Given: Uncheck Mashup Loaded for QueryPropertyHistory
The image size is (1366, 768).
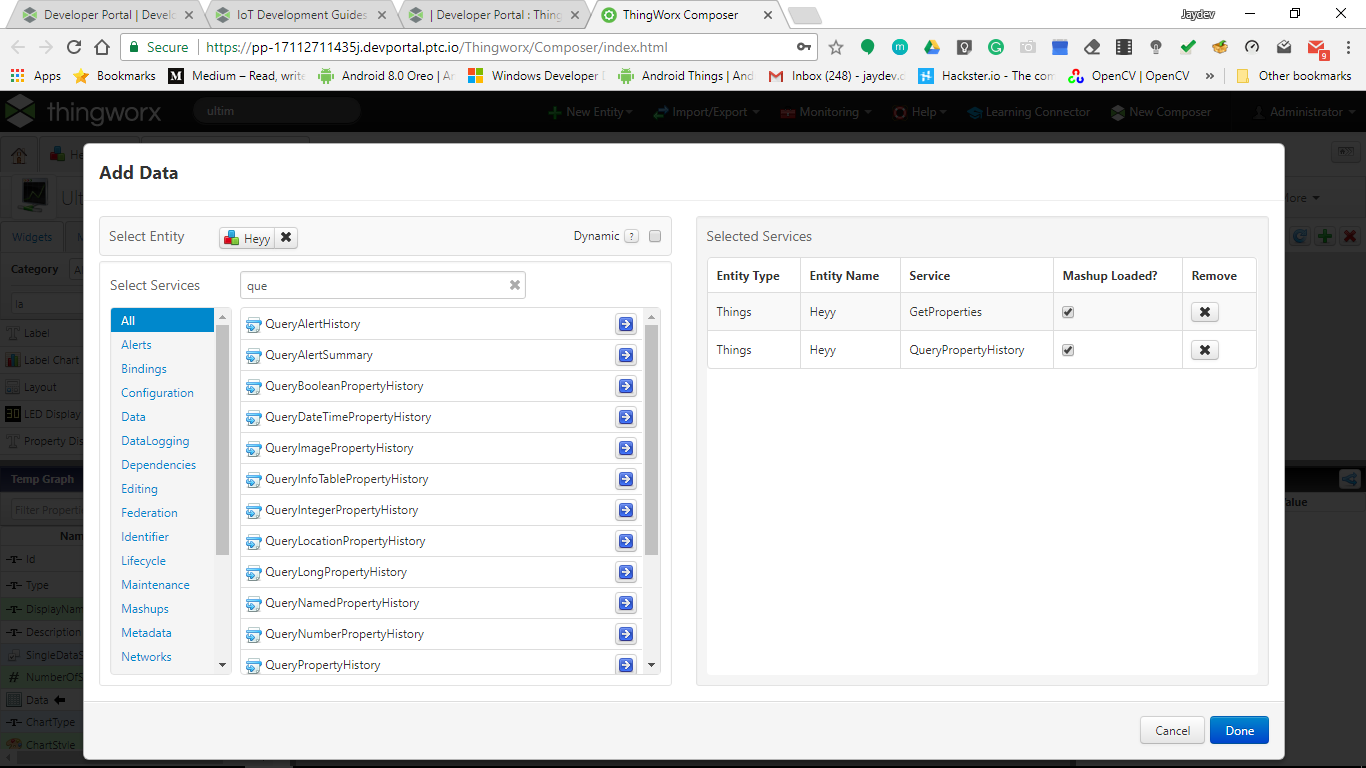Looking at the screenshot, I should 1067,349.
